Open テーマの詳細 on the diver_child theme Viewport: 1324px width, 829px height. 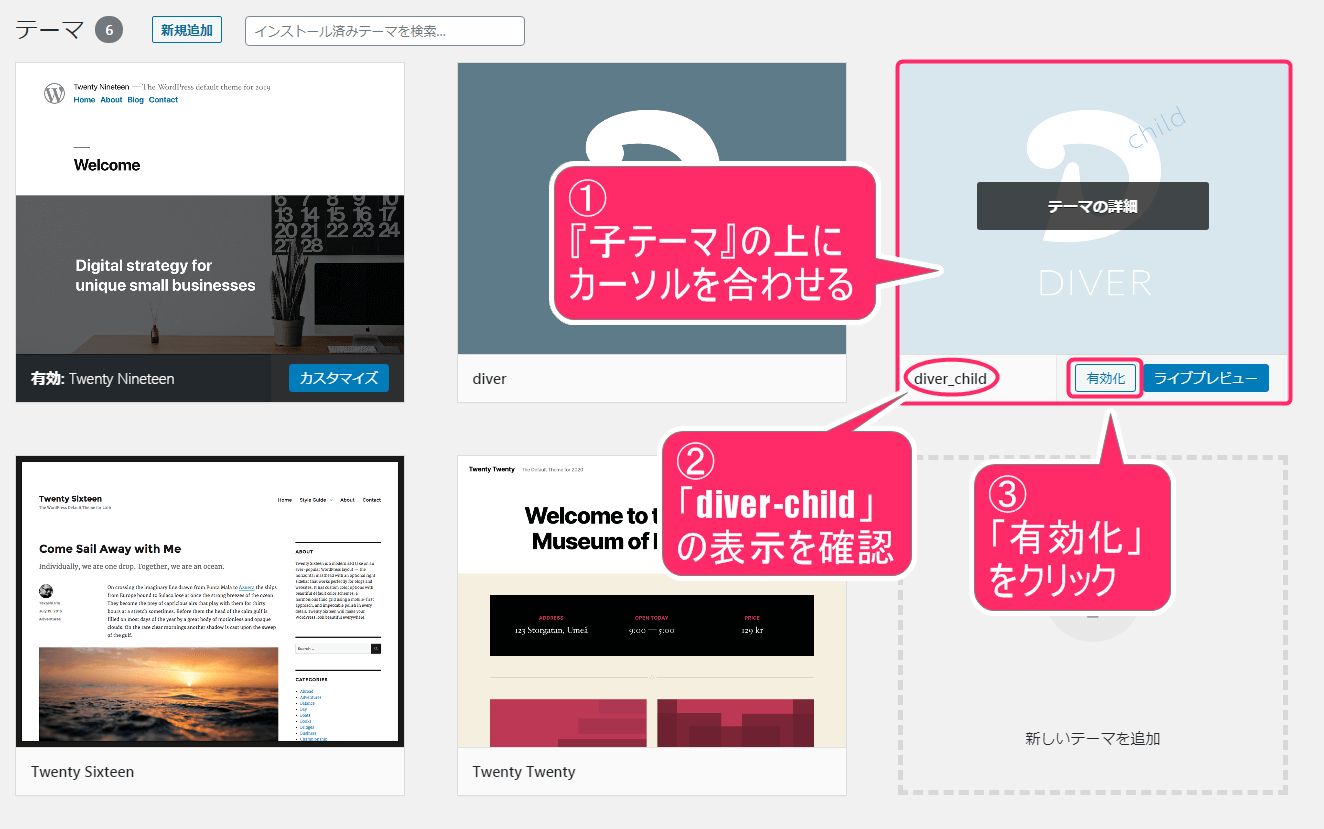pos(1092,206)
